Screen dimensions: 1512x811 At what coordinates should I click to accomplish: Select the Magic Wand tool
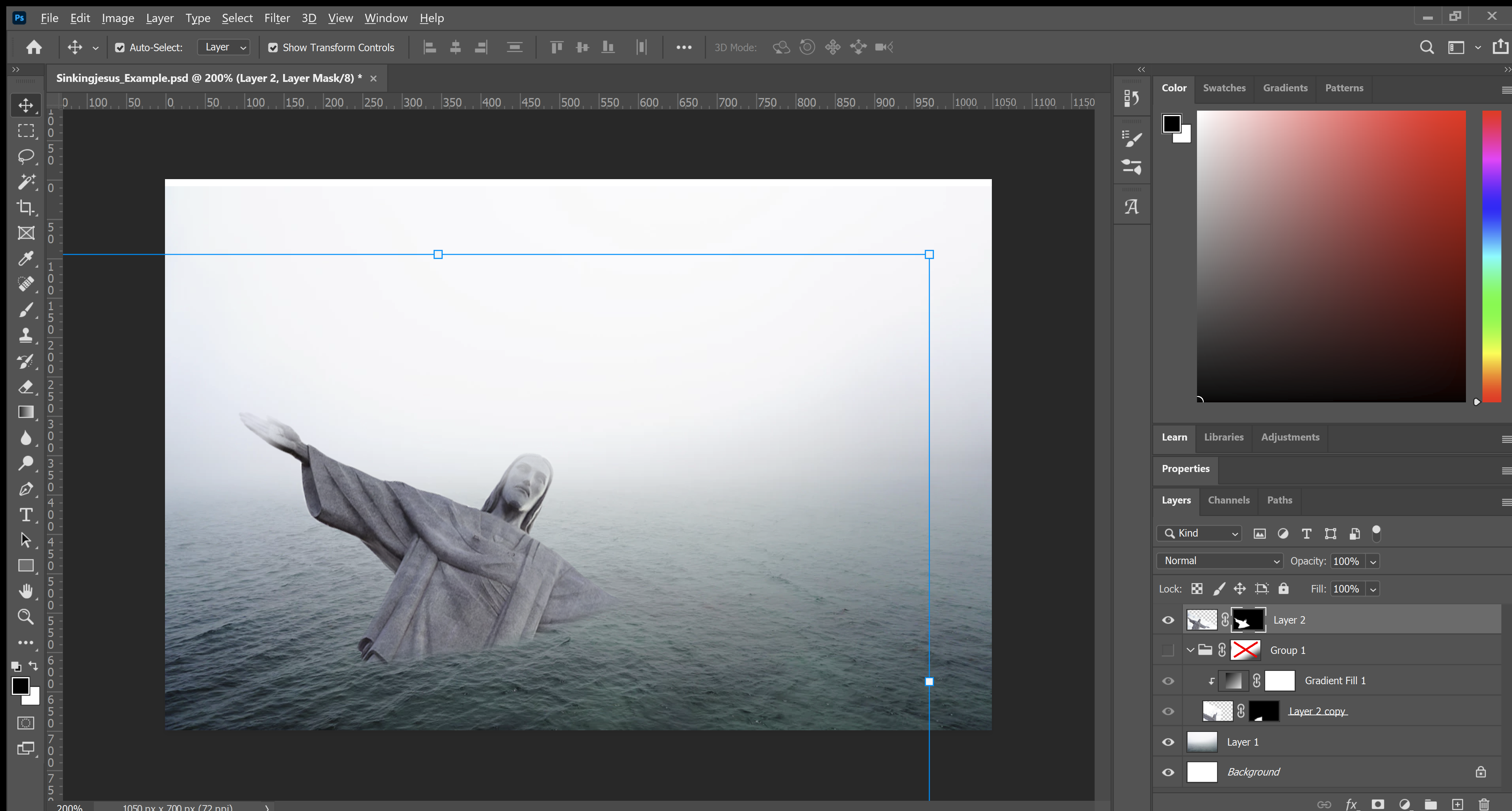tap(26, 182)
